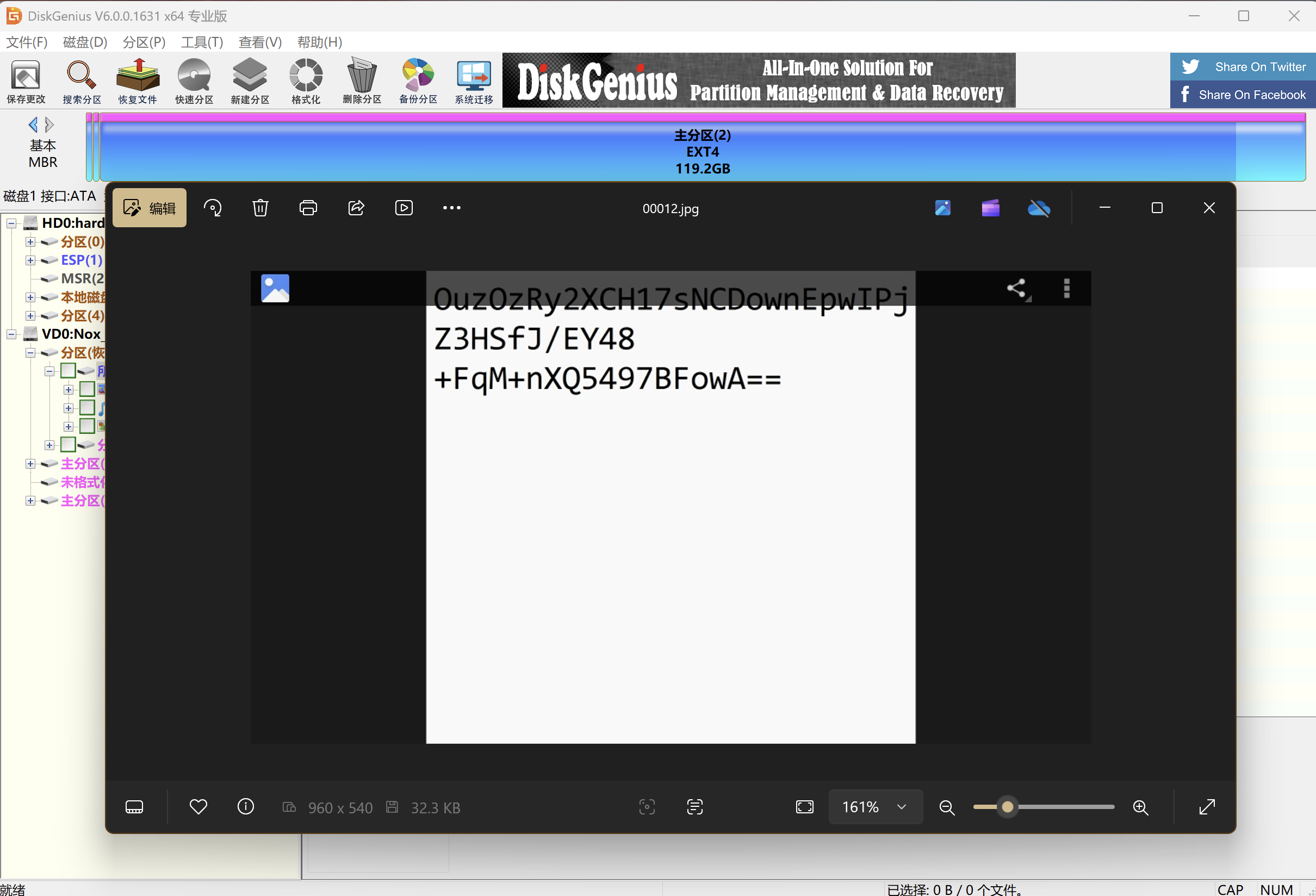This screenshot has height=896, width=1316.
Task: Launch 系统迁移 system migration
Action: [x=474, y=82]
